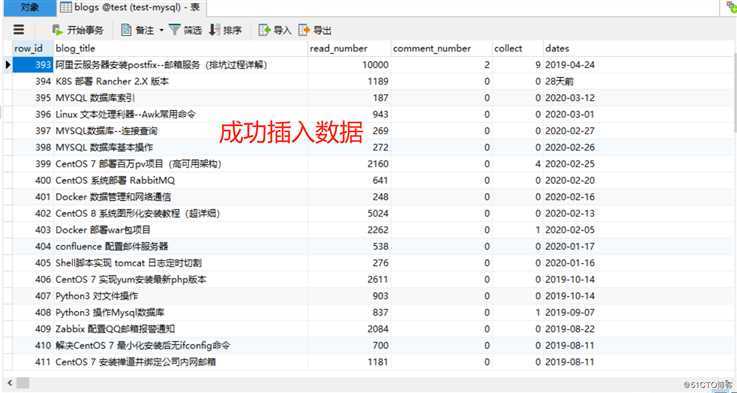Select row_id cell 402
The width and height of the screenshot is (737, 393).
[x=32, y=213]
